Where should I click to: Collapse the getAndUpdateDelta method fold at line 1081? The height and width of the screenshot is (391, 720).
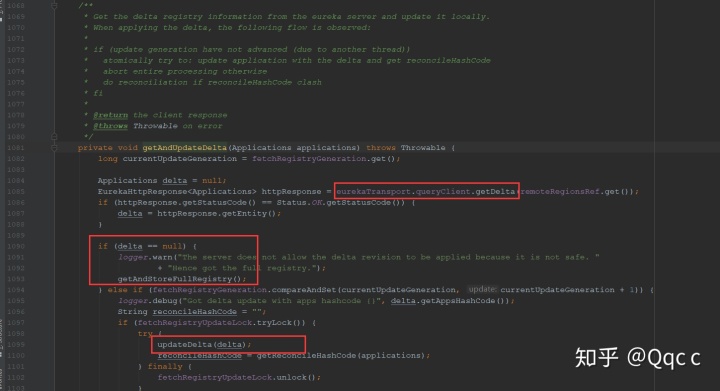pyautogui.click(x=54, y=147)
